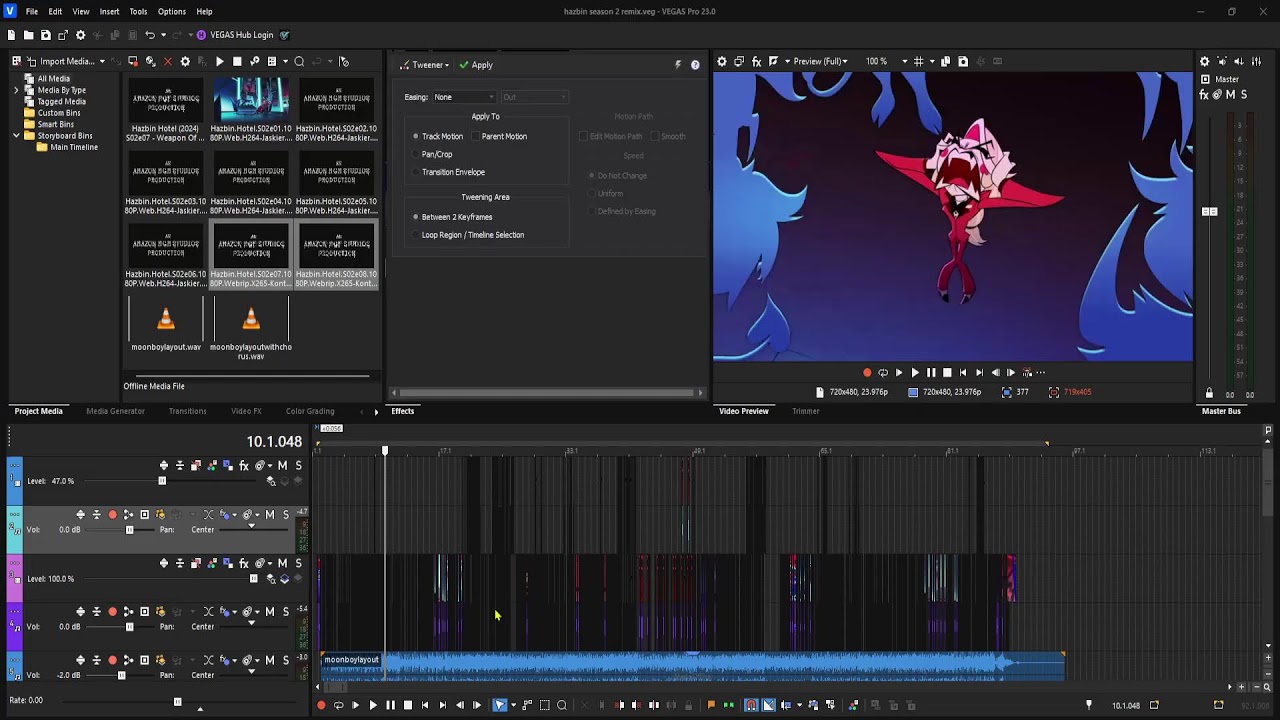The image size is (1280, 720).
Task: Remove selected media with the red X
Action: 167,61
